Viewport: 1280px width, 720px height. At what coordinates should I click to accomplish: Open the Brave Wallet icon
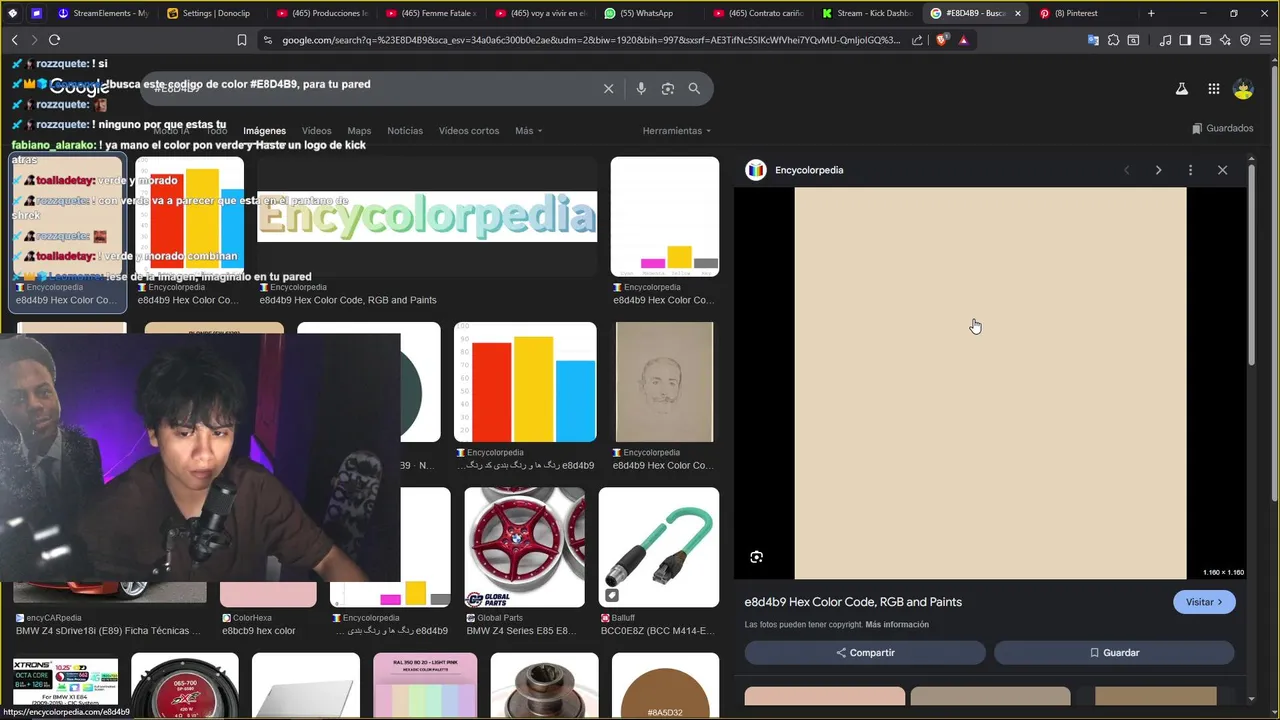click(x=1205, y=40)
